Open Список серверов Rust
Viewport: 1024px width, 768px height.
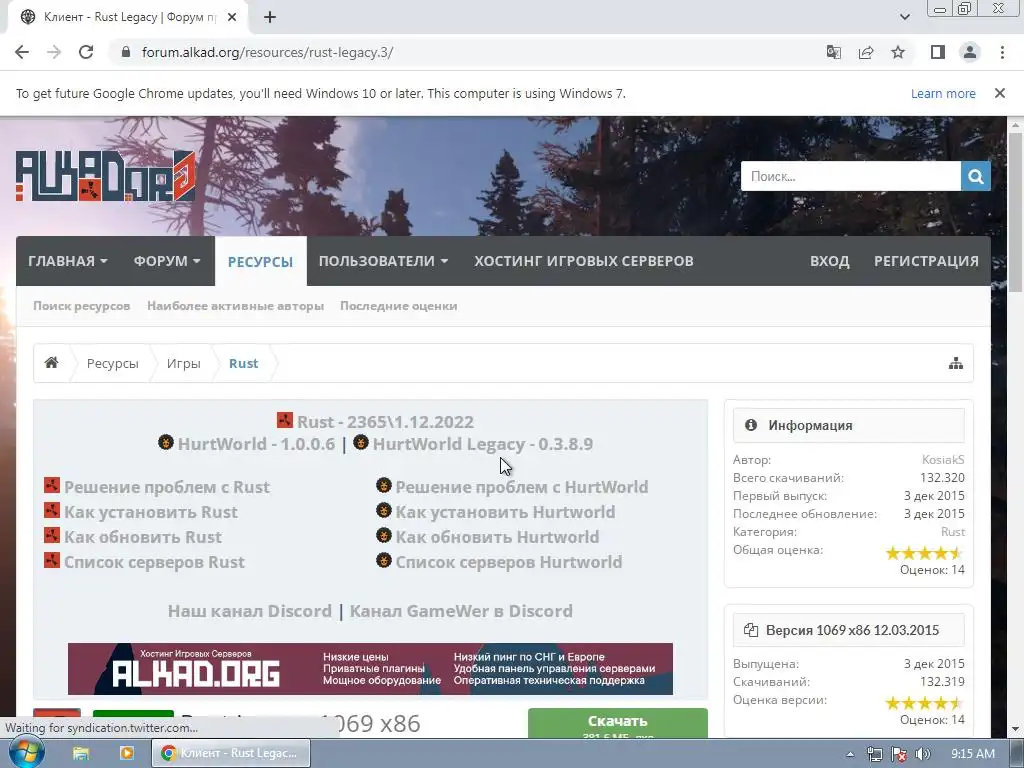[154, 562]
